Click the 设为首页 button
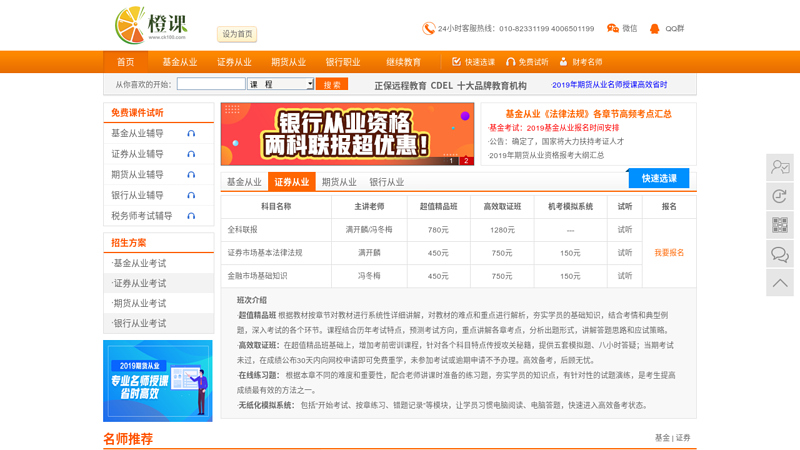 pyautogui.click(x=237, y=34)
